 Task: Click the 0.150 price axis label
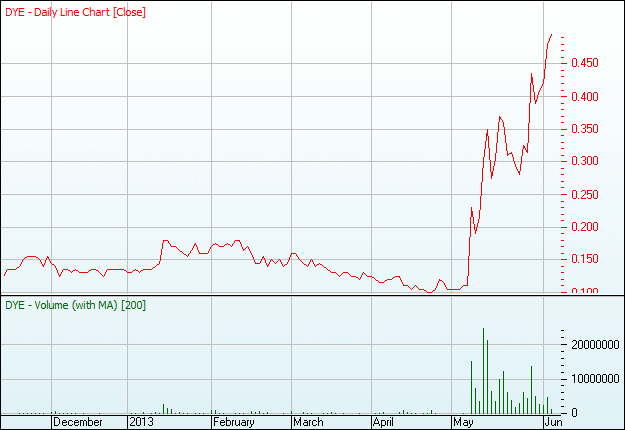[x=585, y=259]
